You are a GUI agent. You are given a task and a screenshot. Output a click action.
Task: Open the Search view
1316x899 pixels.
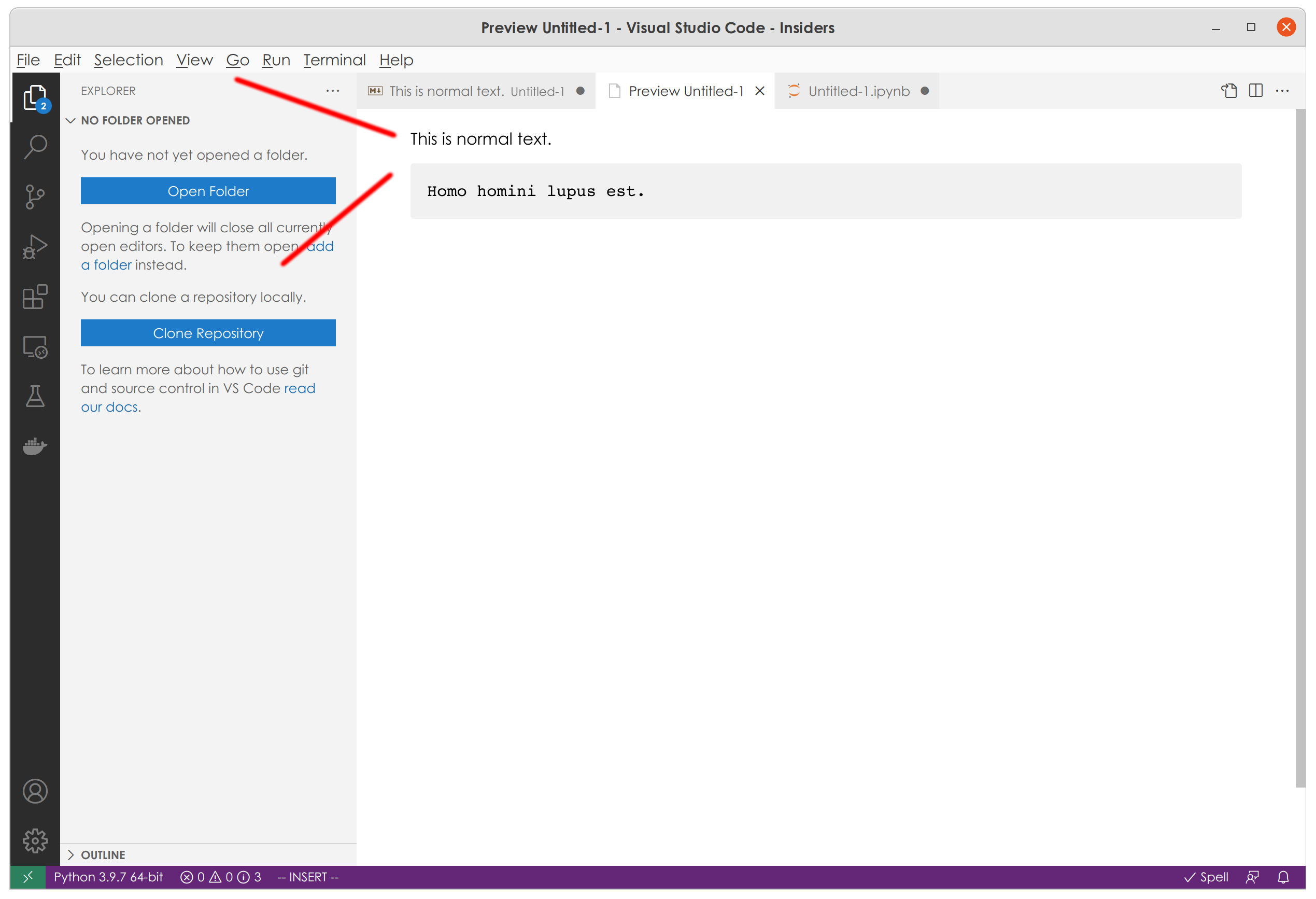35,147
